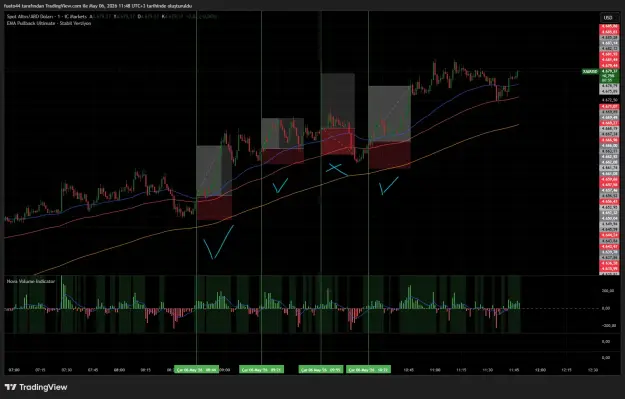Click the 12:30 time axis label
Image resolution: width=625 pixels, height=399 pixels.
593,370
